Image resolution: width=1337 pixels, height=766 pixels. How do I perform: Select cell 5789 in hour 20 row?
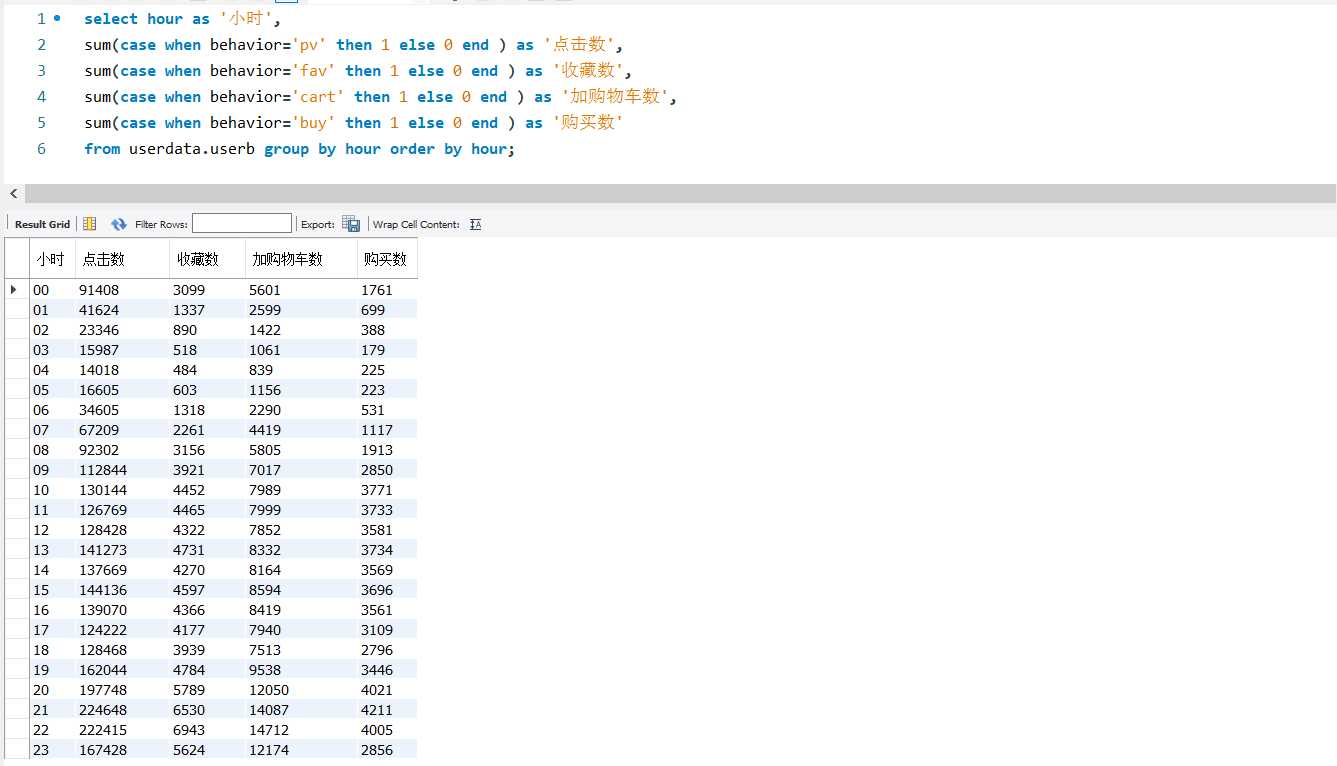tap(207, 690)
